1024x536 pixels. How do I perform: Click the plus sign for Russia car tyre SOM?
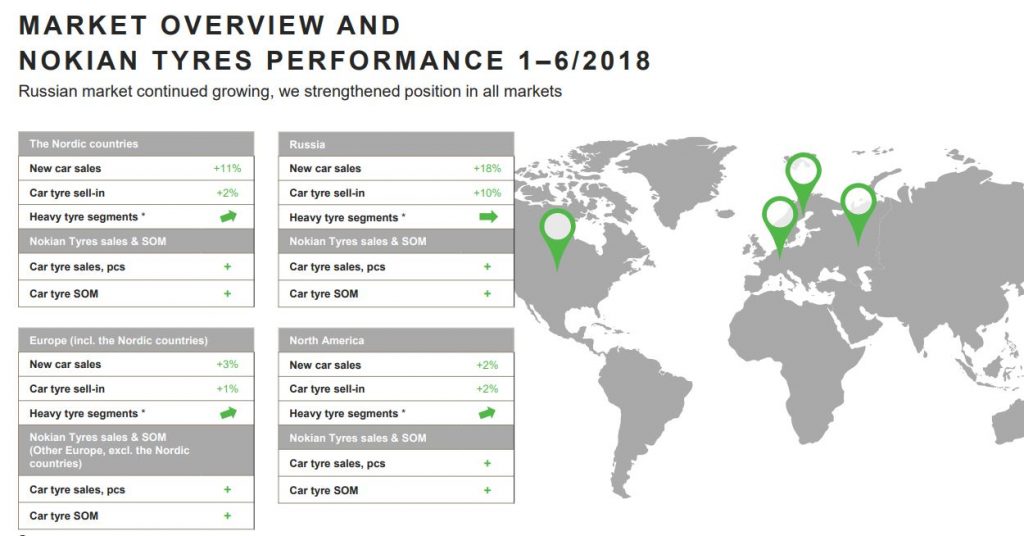487,294
